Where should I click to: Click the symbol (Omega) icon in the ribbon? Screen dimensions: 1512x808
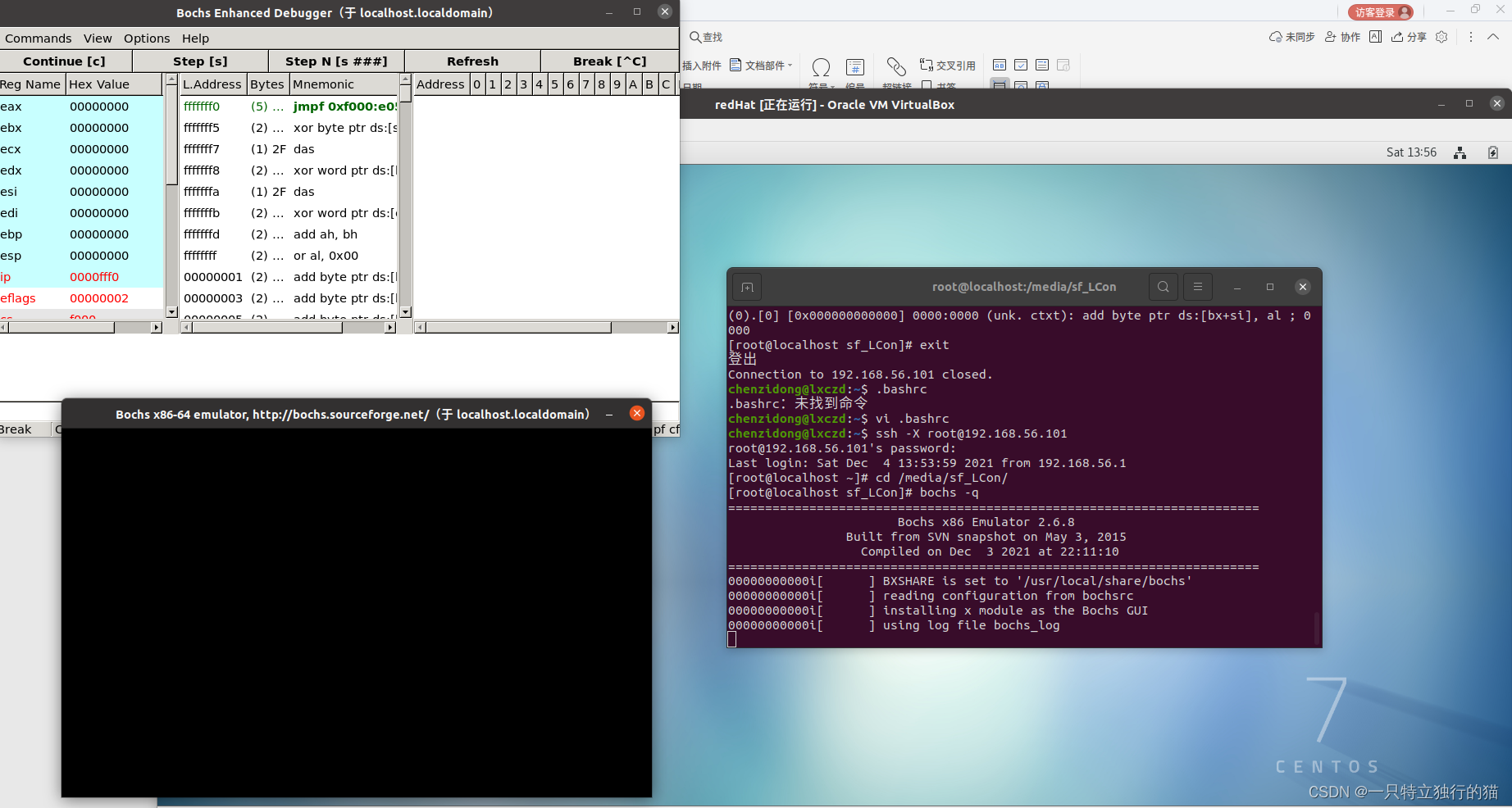point(821,66)
